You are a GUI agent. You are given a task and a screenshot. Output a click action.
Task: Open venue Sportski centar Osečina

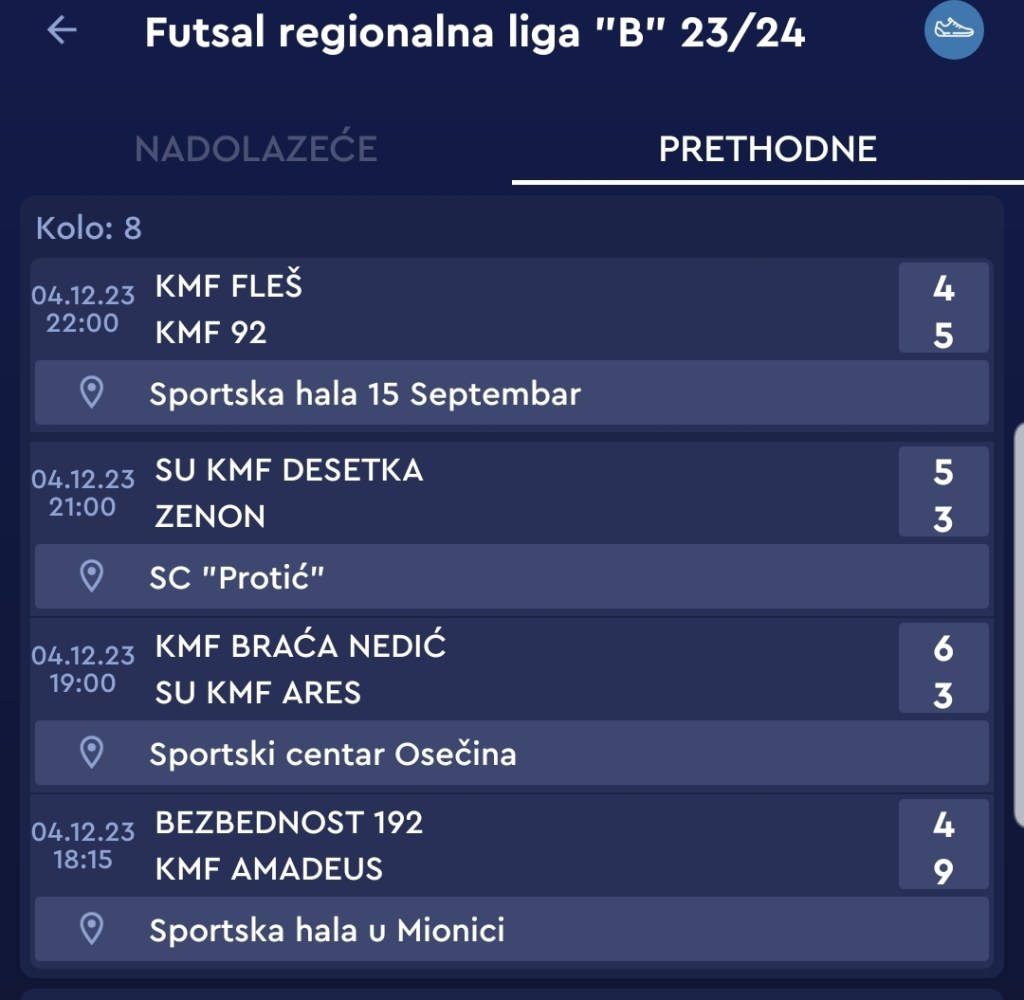tap(333, 753)
